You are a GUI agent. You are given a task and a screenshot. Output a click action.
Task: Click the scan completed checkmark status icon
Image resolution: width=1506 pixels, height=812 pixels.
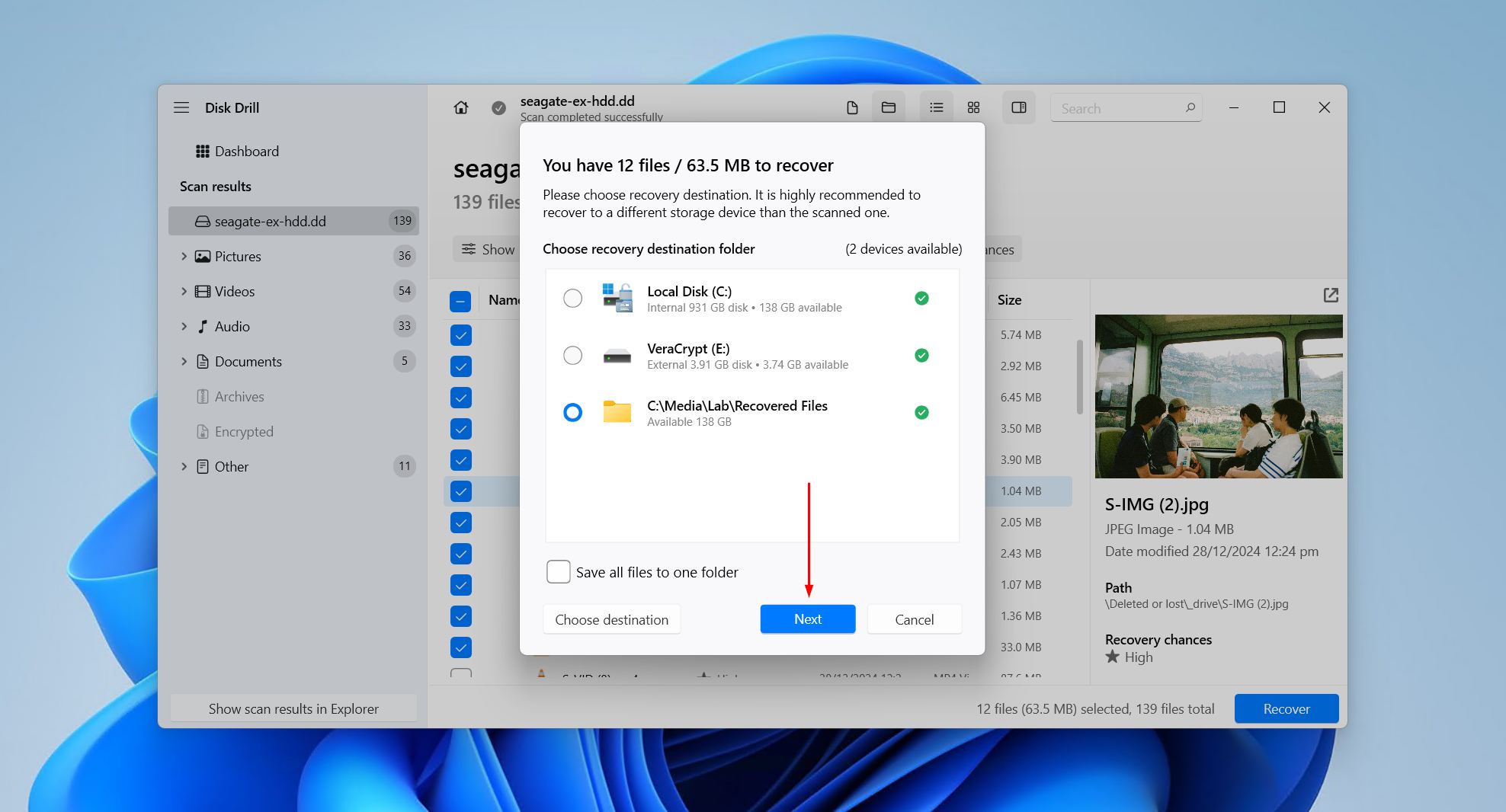498,108
